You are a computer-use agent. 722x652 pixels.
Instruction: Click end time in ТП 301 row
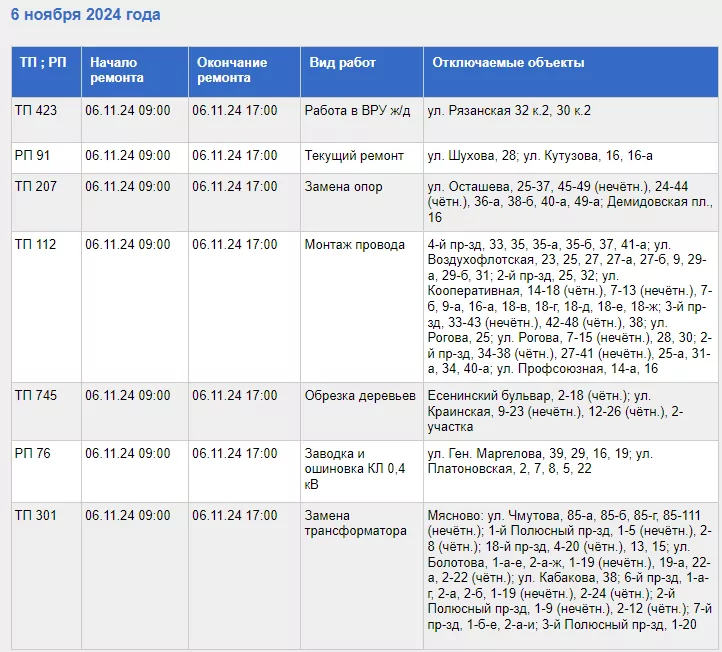pos(235,515)
